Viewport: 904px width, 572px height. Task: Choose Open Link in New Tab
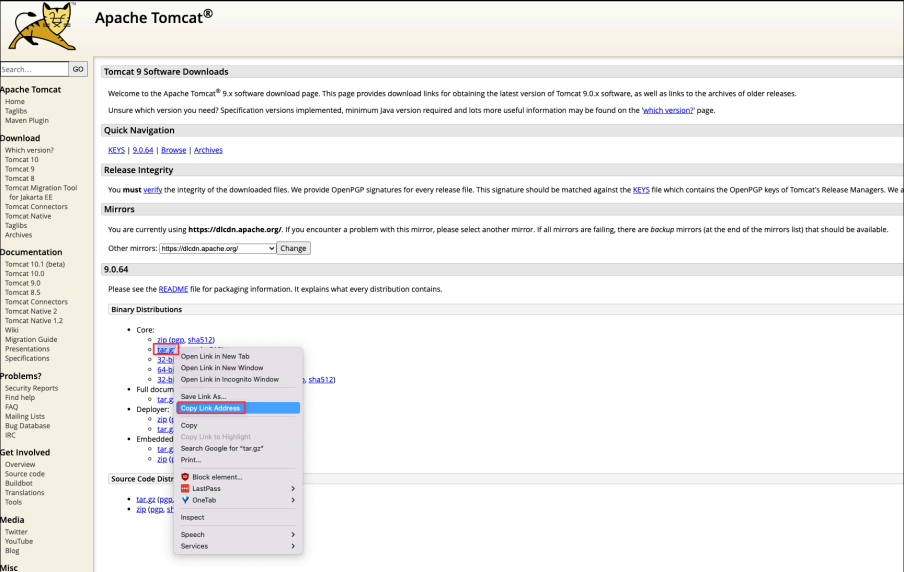pyautogui.click(x=238, y=356)
